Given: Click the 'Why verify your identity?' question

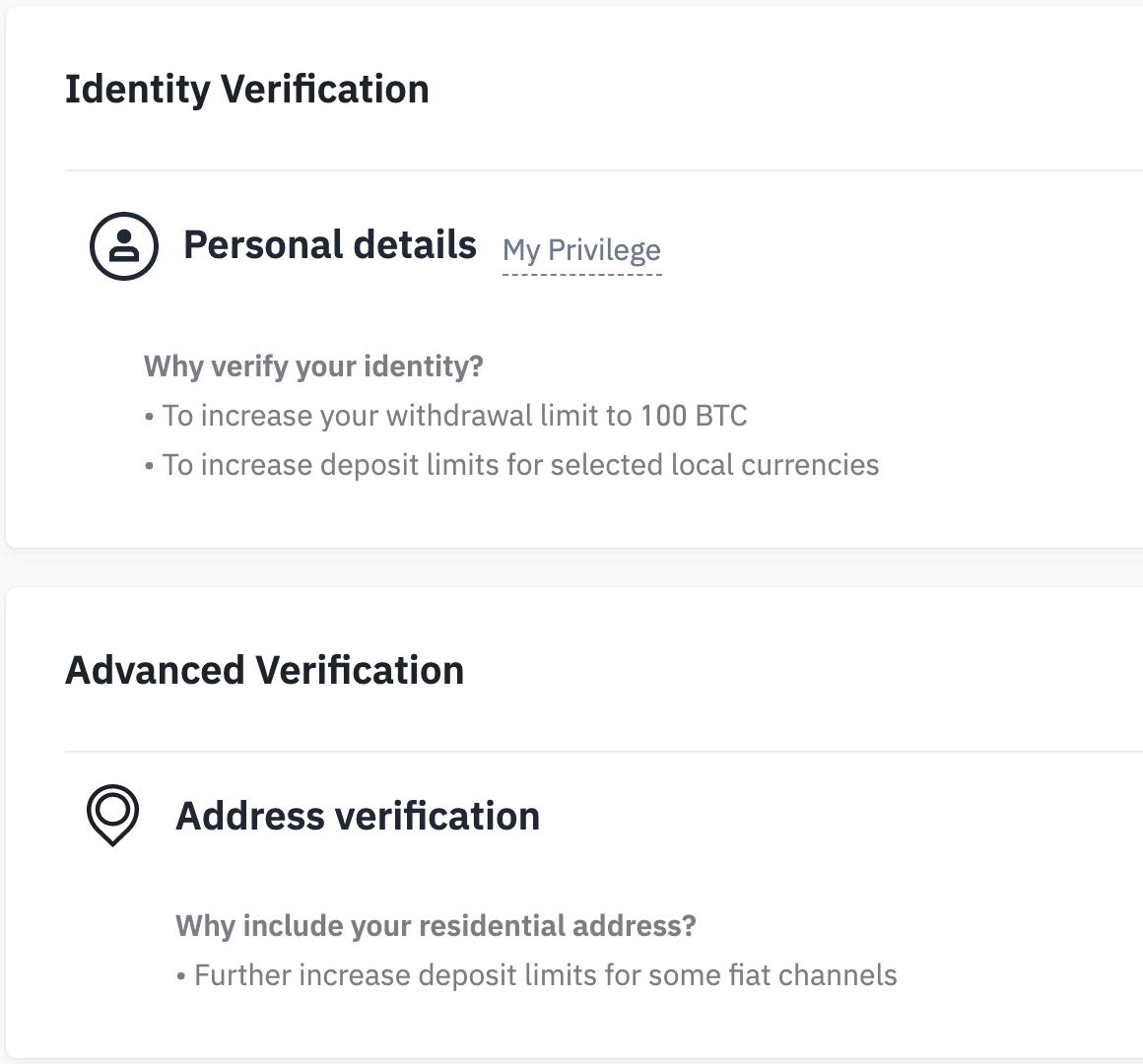Looking at the screenshot, I should 313,366.
